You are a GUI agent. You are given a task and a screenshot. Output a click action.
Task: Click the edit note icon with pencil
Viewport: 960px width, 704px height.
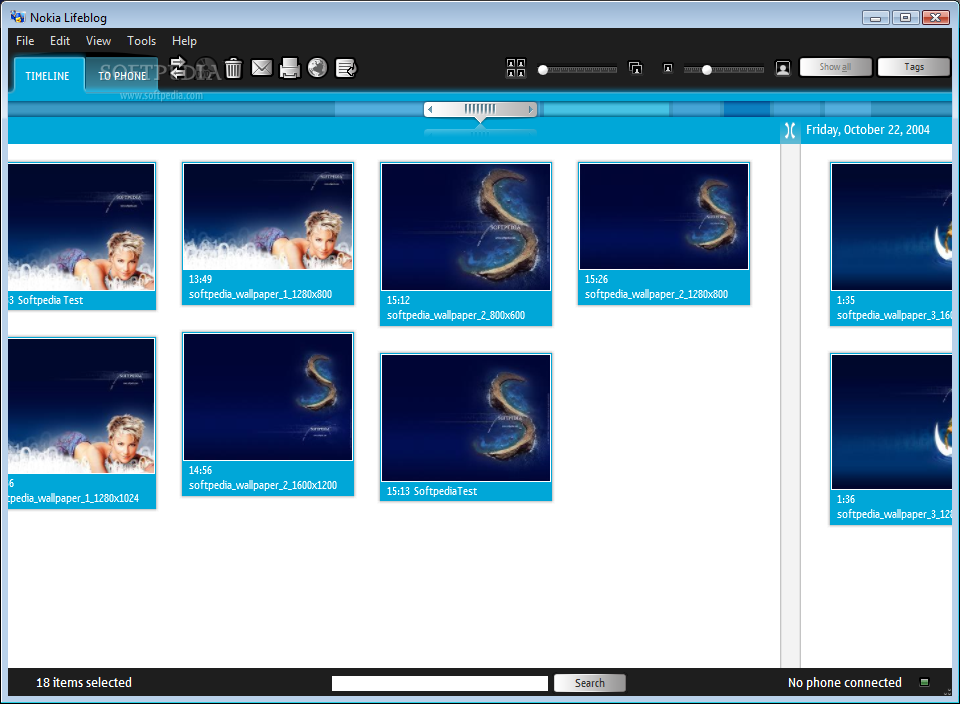tap(346, 68)
